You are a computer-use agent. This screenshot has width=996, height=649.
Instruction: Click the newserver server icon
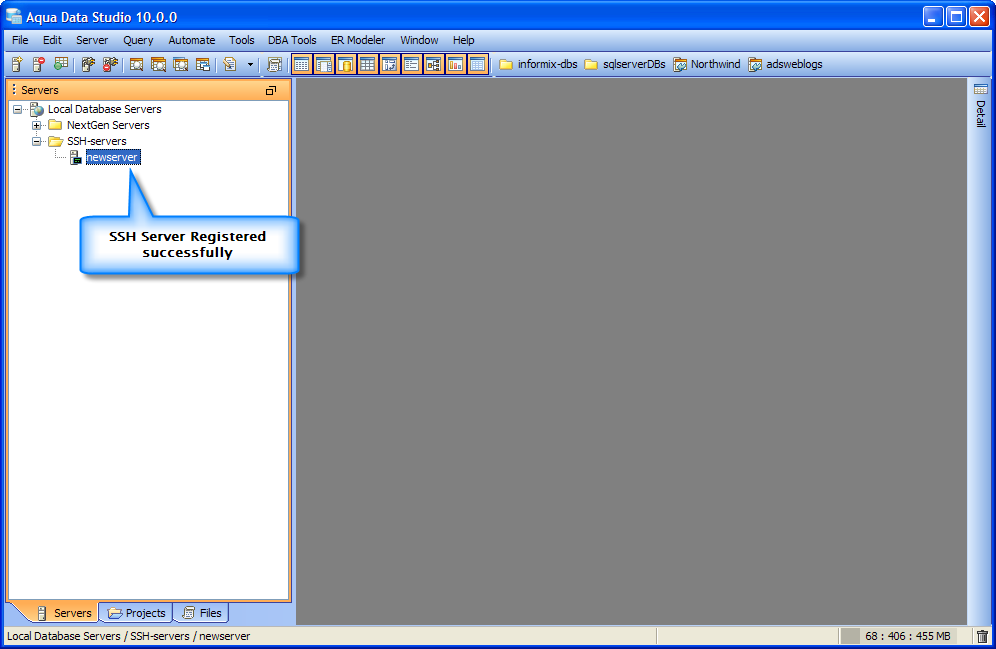[76, 157]
